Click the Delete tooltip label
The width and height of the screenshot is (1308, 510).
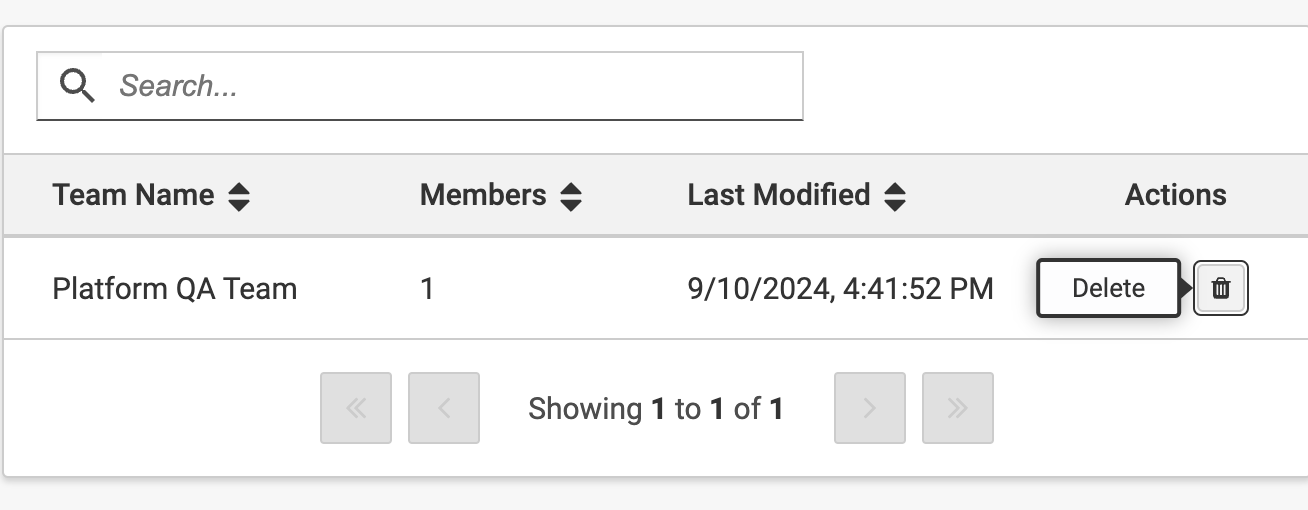[x=1108, y=289]
